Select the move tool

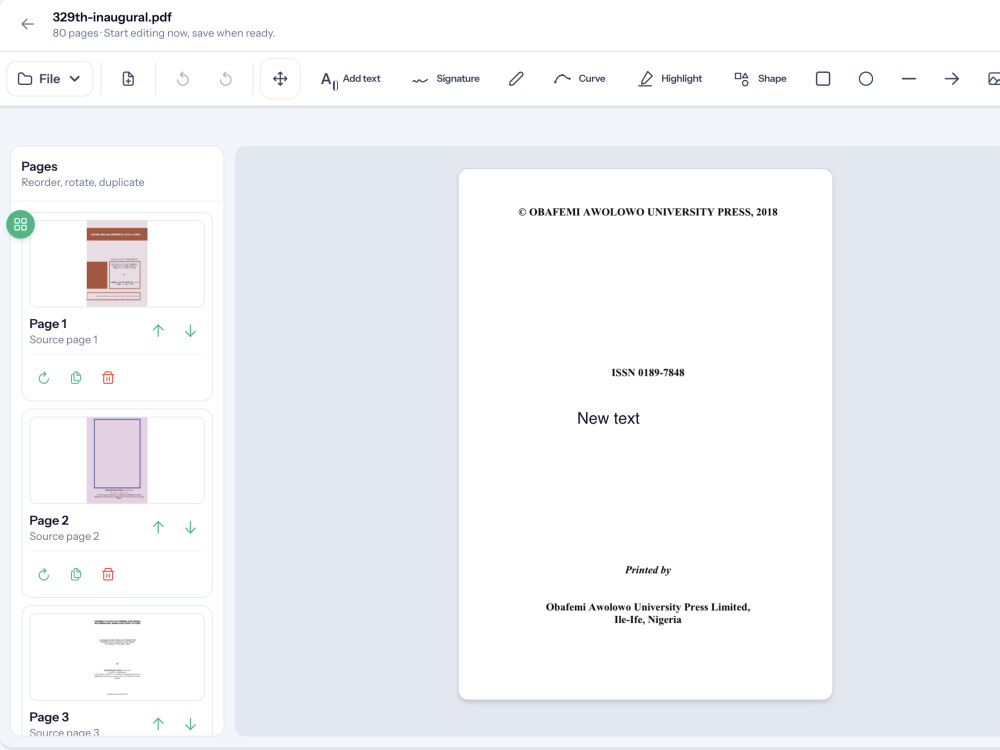[280, 79]
